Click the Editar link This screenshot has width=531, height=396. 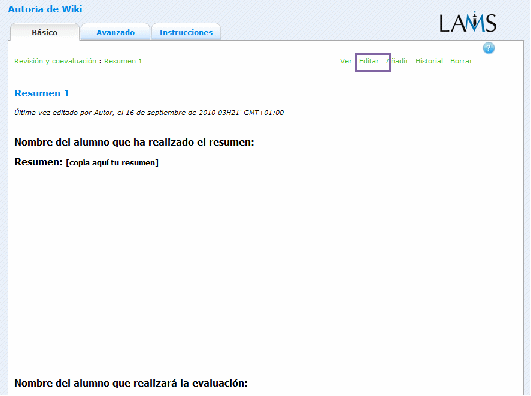pyautogui.click(x=369, y=61)
